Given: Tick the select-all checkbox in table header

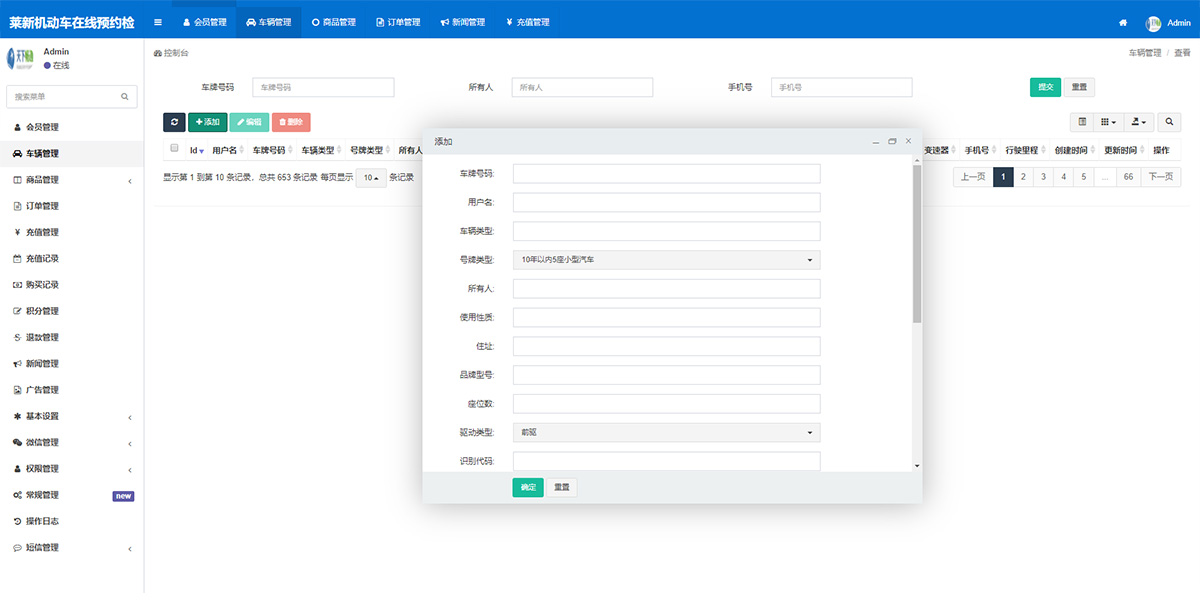Looking at the screenshot, I should [x=174, y=149].
